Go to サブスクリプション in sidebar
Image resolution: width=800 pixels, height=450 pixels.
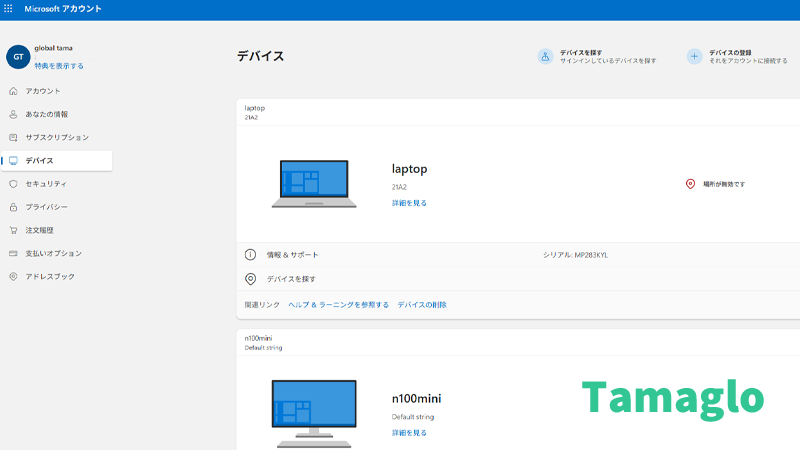coord(56,137)
